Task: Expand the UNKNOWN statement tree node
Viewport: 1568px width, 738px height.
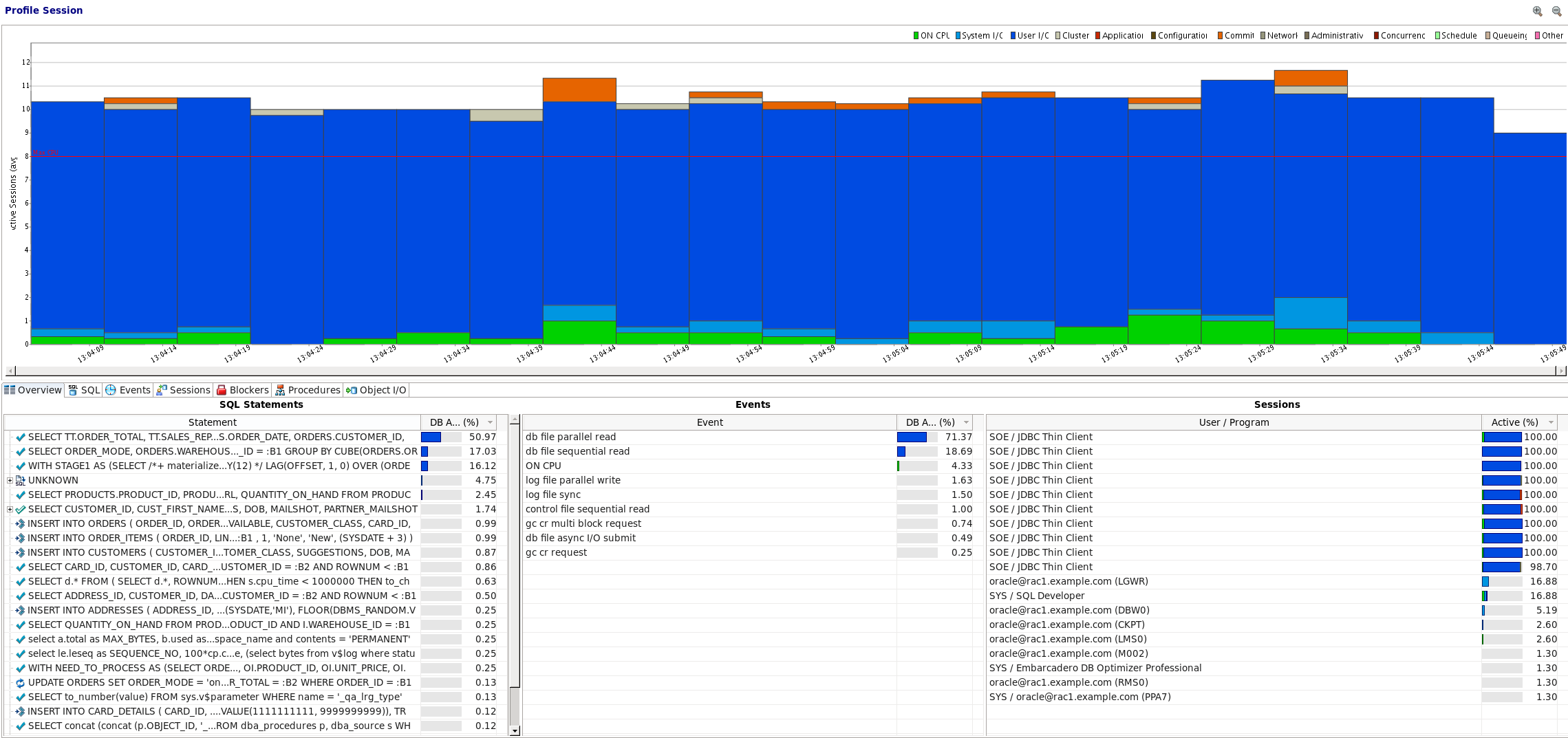Action: 10,481
